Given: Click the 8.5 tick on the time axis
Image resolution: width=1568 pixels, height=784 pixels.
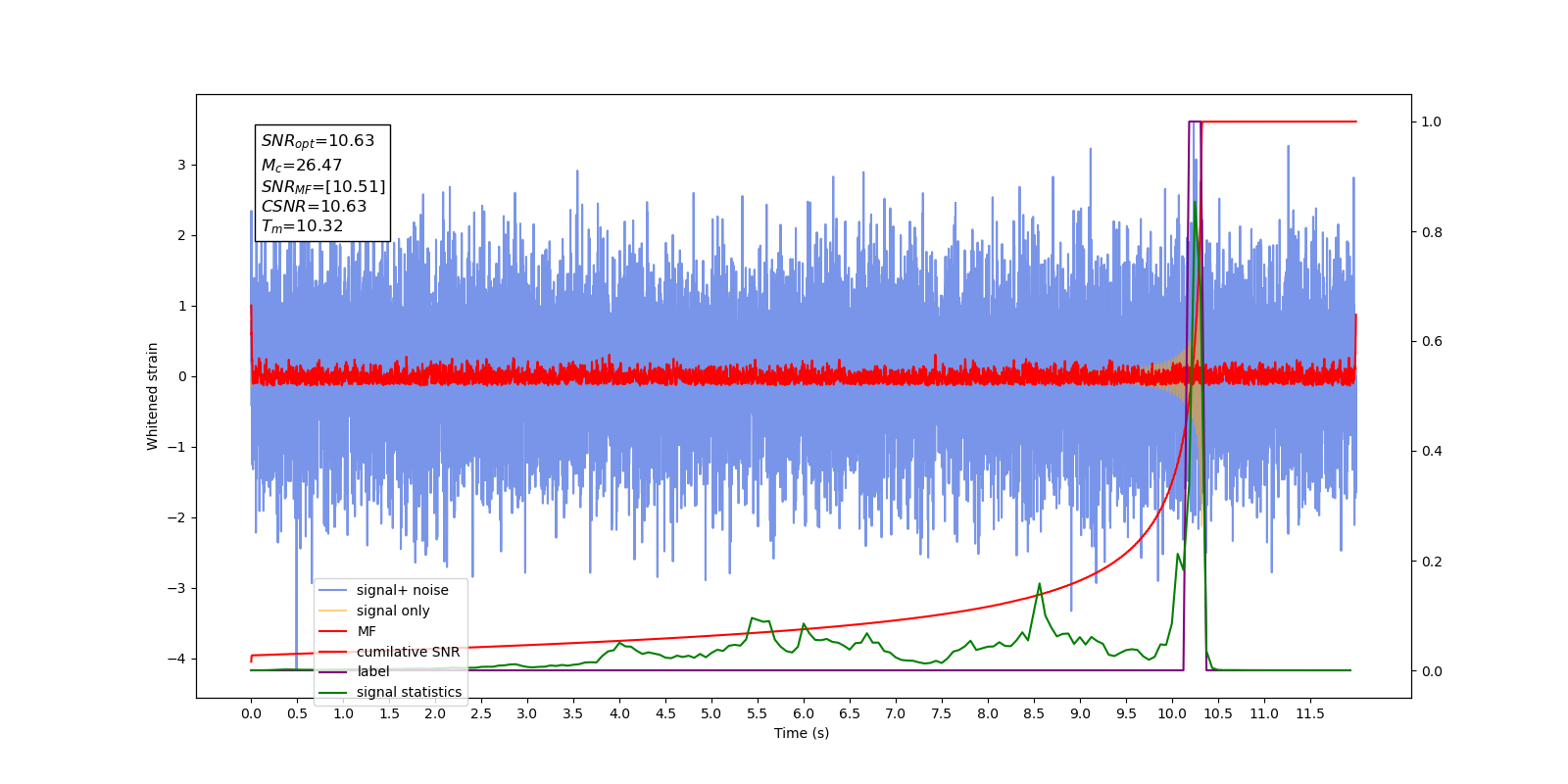Looking at the screenshot, I should pyautogui.click(x=1034, y=713).
